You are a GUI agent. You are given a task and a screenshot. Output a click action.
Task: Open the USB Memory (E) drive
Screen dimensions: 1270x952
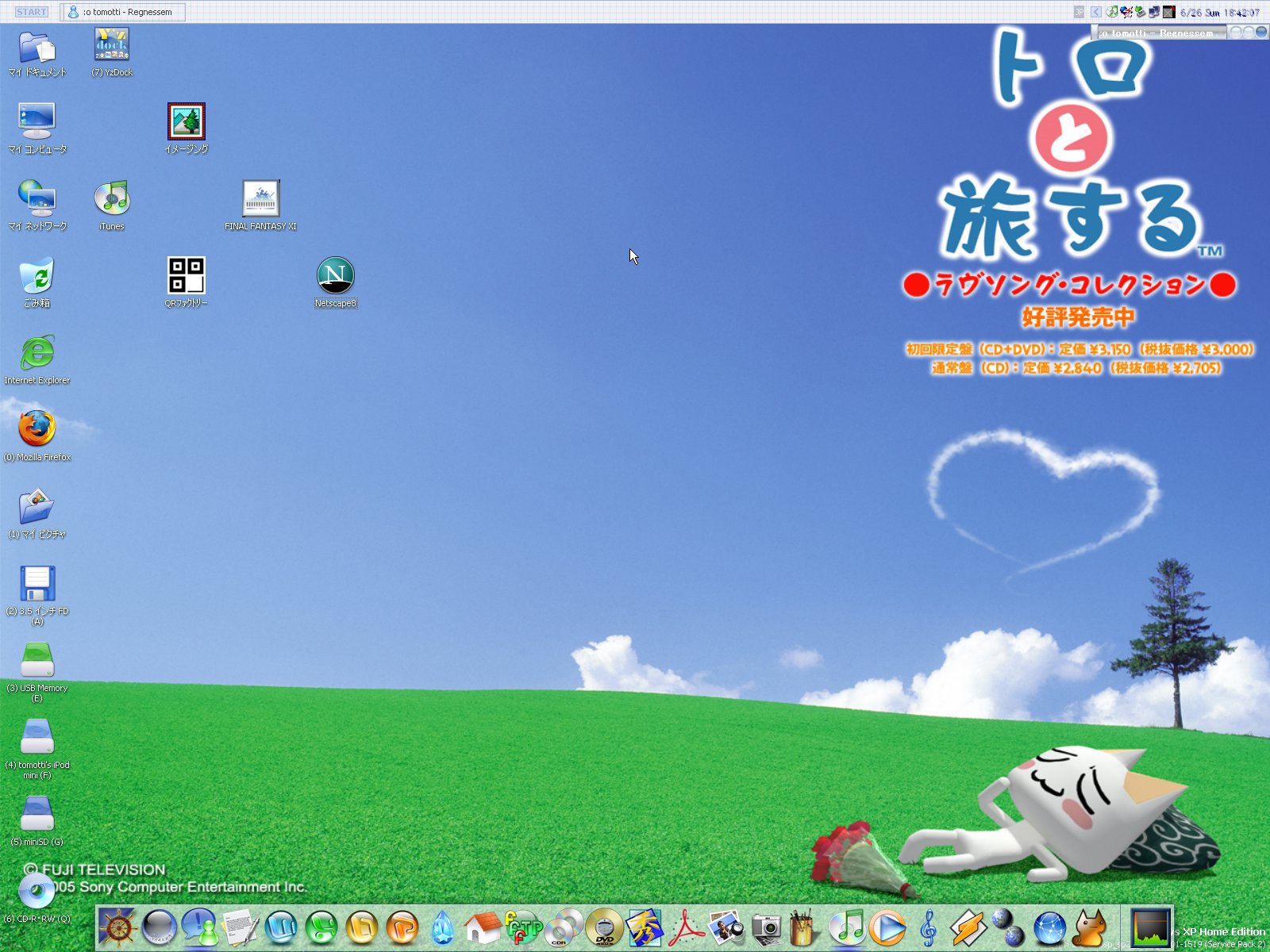(x=37, y=660)
